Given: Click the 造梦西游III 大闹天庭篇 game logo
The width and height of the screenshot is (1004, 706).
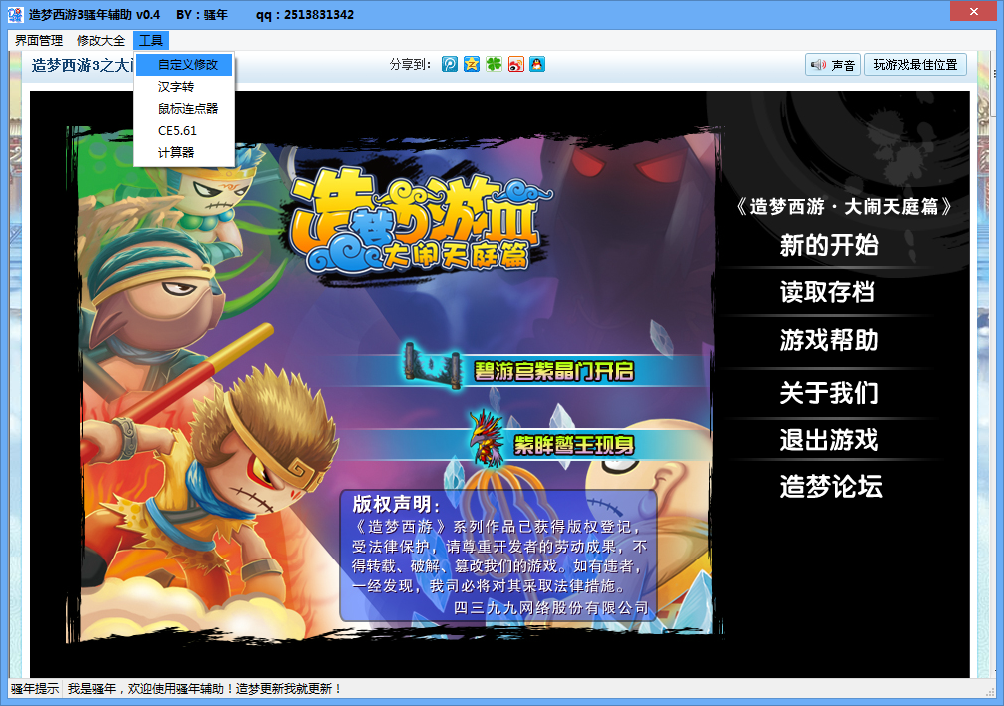Looking at the screenshot, I should point(419,222).
